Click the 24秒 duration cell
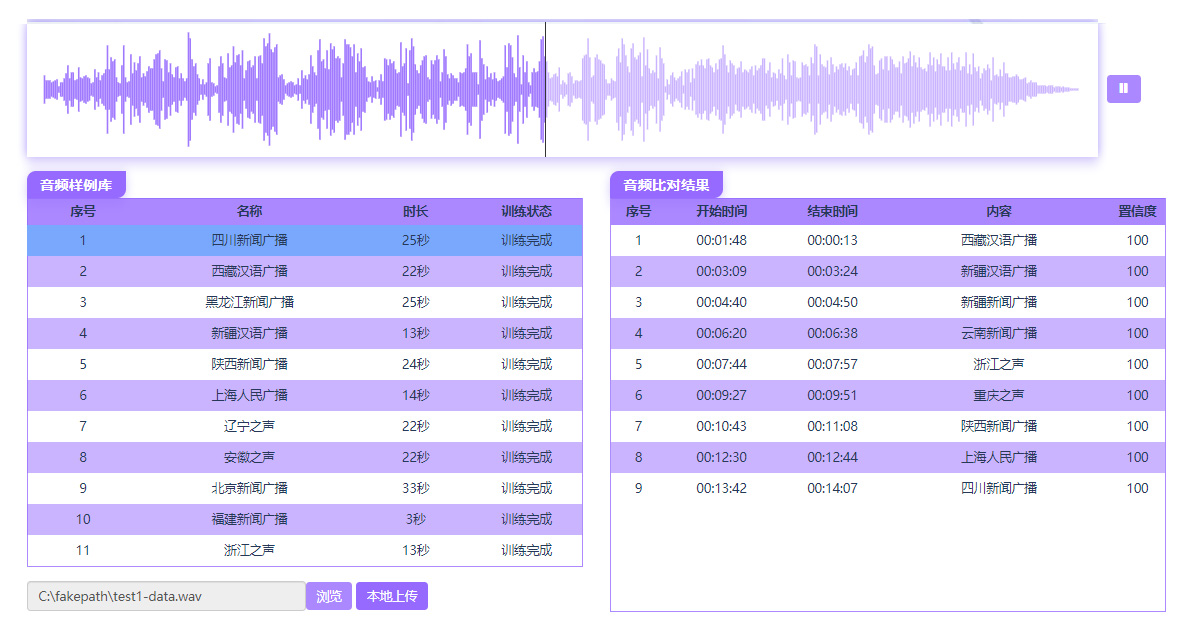1189x630 pixels. [x=416, y=365]
